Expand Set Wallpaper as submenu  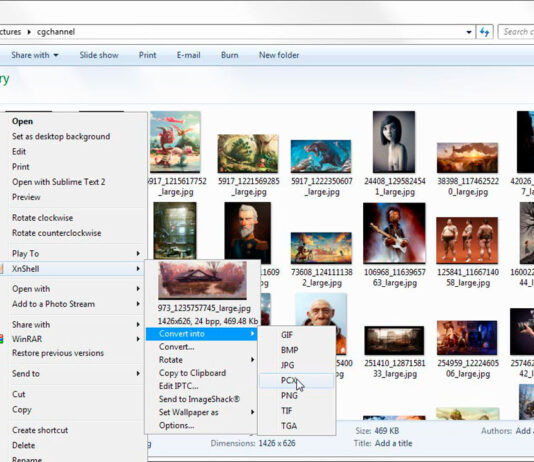click(201, 412)
